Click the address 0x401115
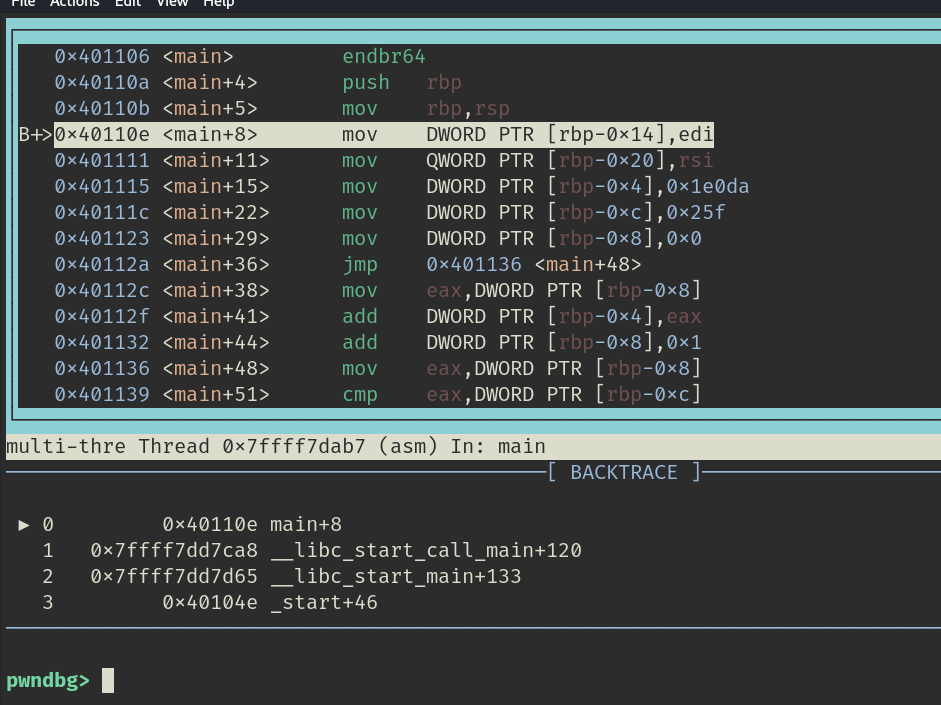 (101, 187)
